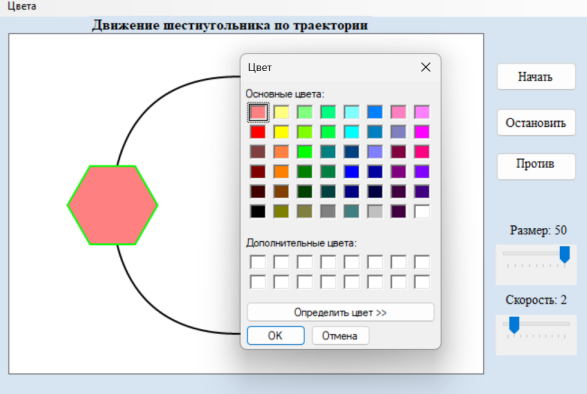Close the Цвет dialog with the X

[426, 67]
